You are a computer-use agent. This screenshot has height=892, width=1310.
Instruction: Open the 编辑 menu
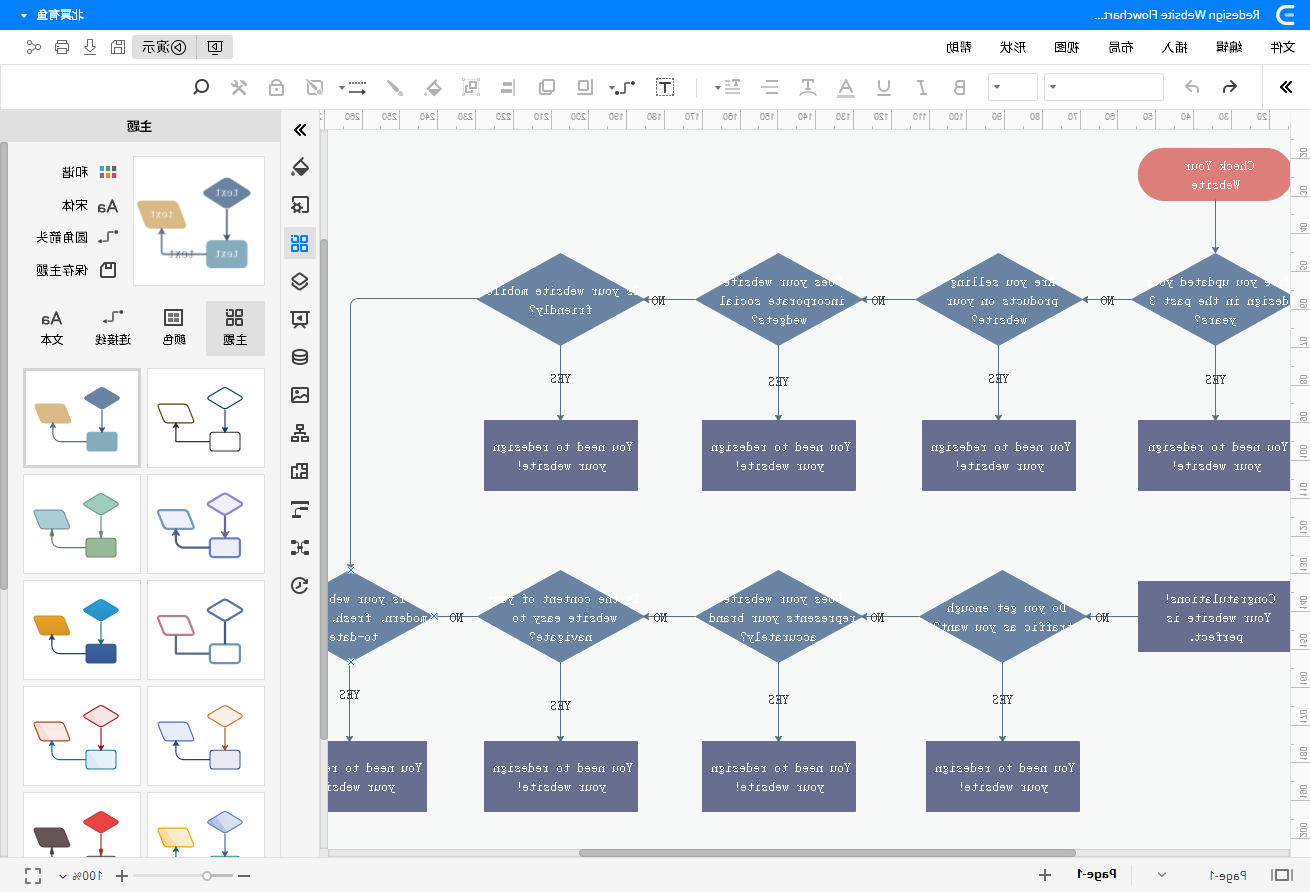(1229, 47)
